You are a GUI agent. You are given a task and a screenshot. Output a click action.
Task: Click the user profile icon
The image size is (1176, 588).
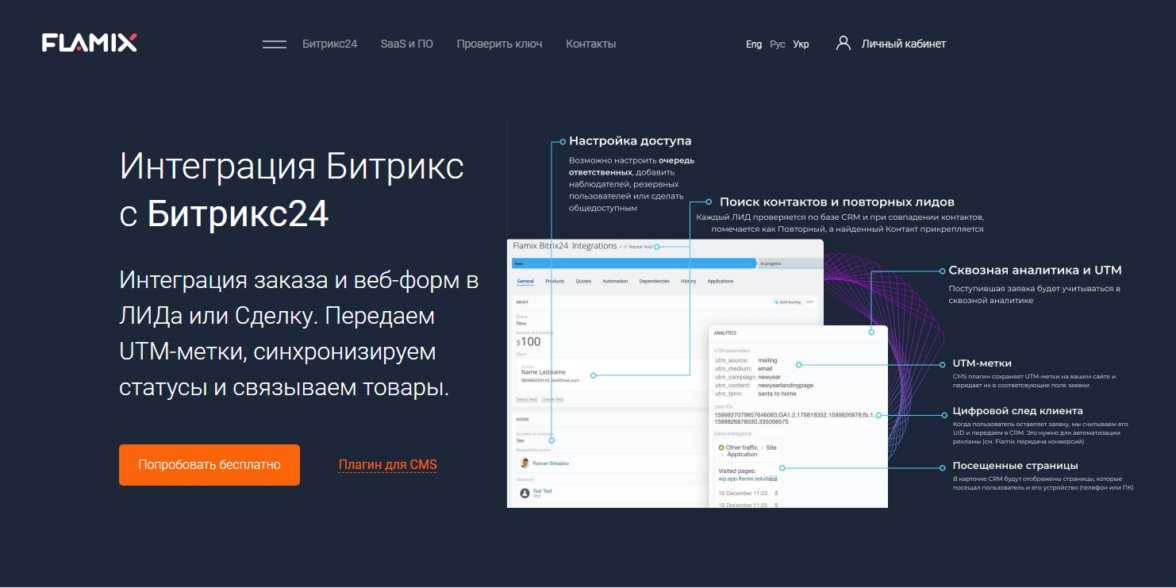(844, 43)
